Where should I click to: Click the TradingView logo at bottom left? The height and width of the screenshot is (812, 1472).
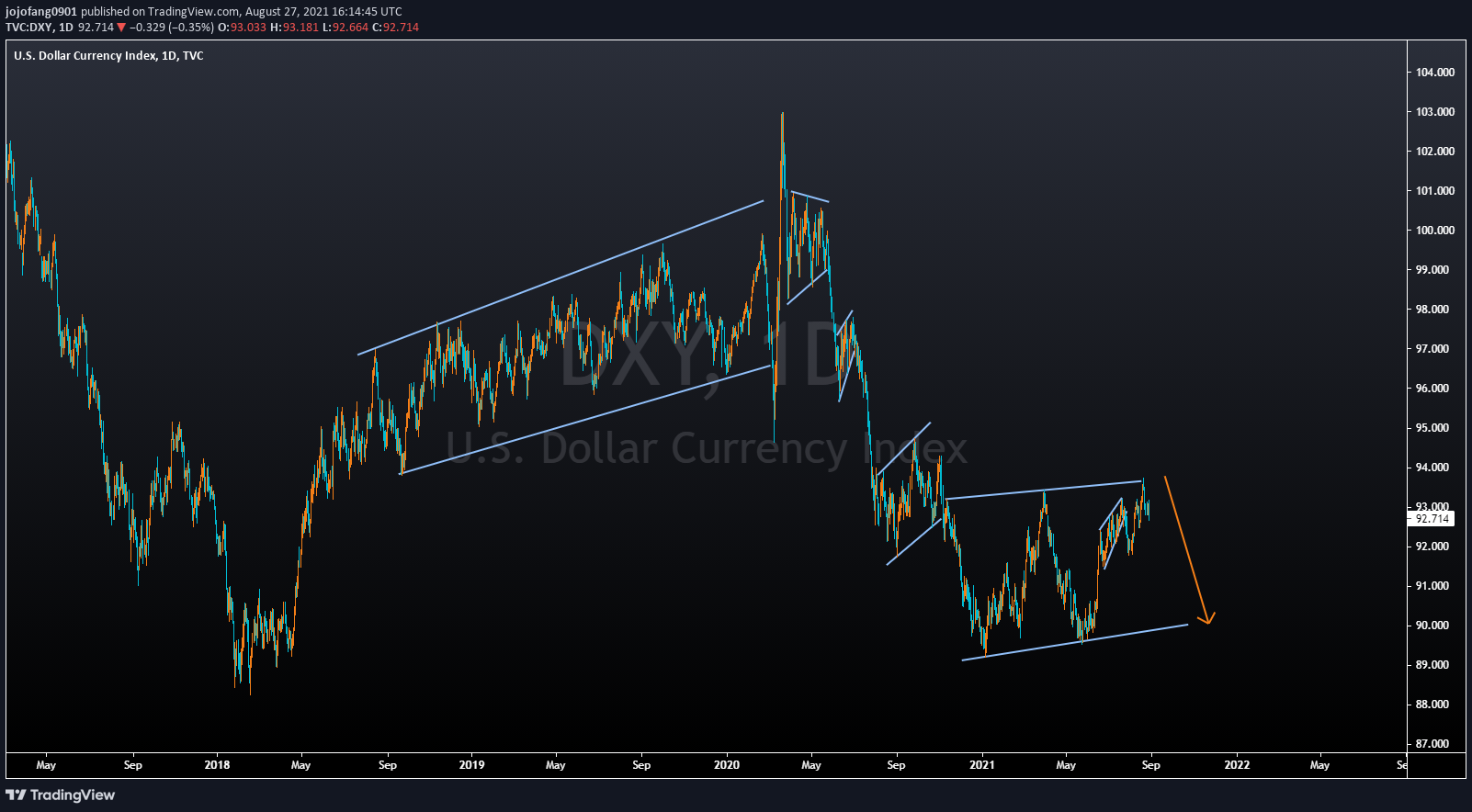pos(61,795)
